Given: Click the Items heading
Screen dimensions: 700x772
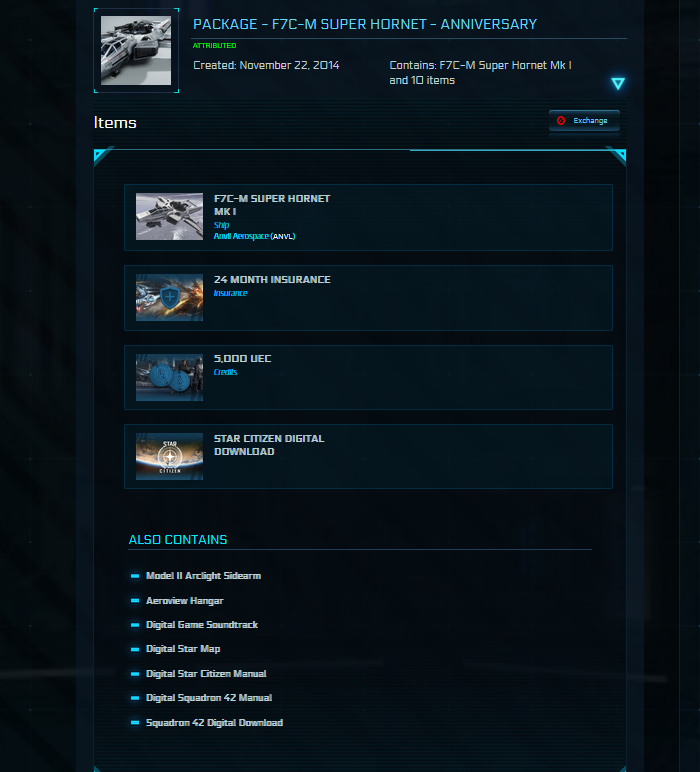Looking at the screenshot, I should pyautogui.click(x=115, y=123).
